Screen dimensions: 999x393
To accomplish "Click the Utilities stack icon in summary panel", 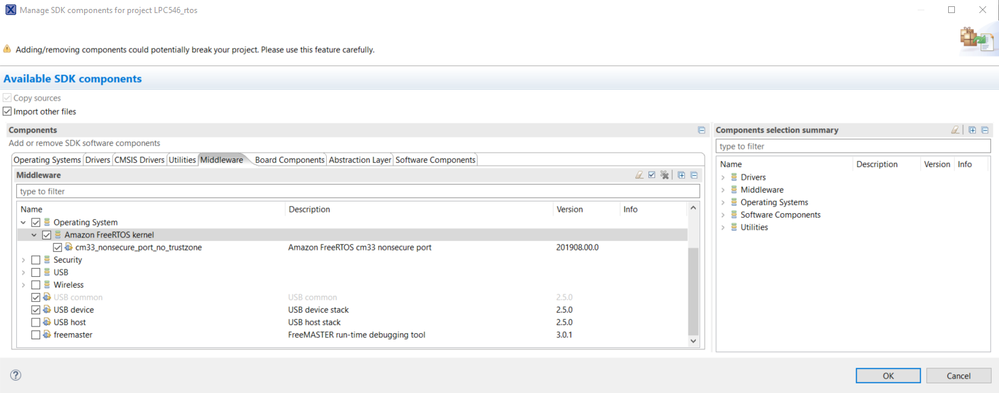I will point(734,227).
